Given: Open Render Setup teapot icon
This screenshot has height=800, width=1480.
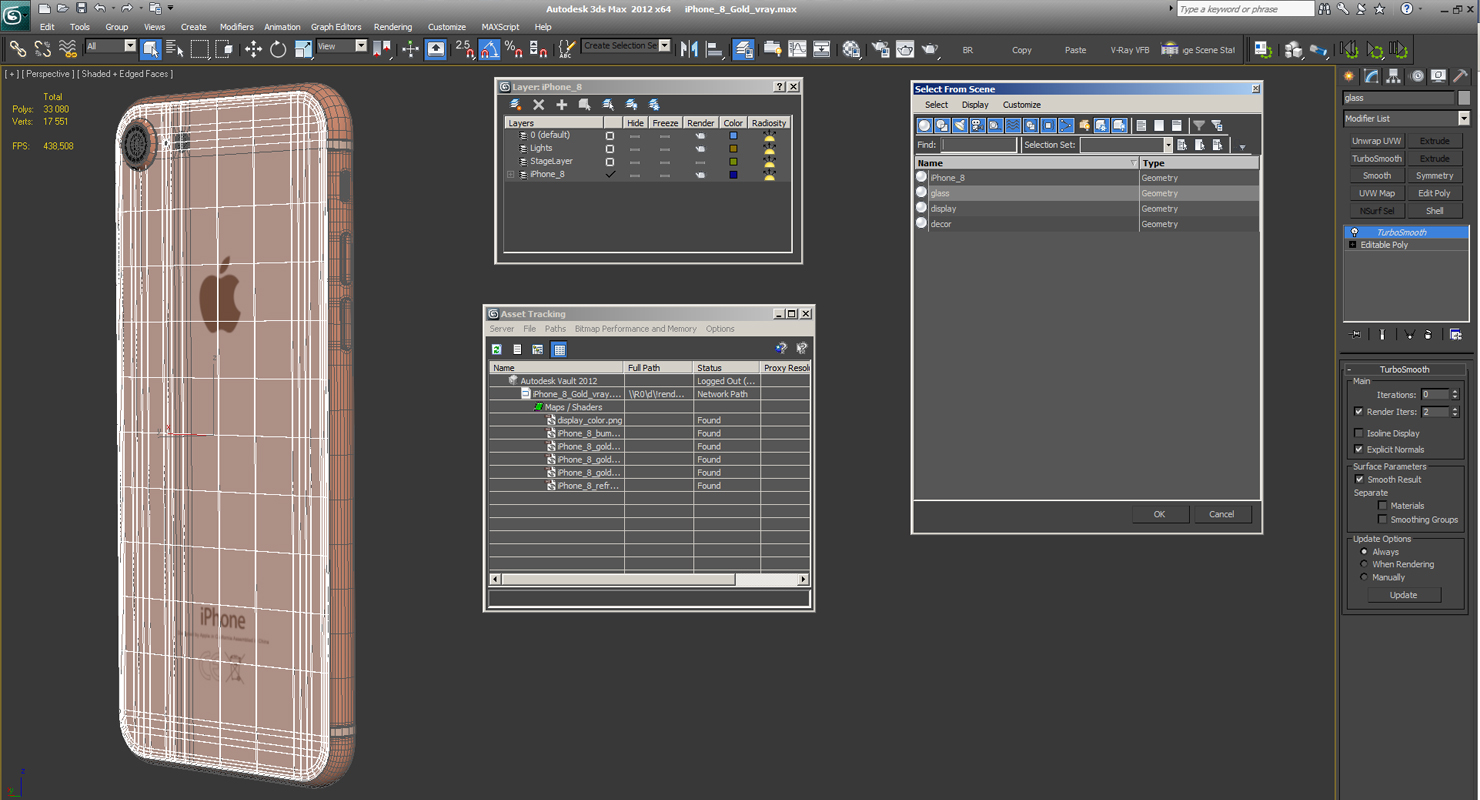Looking at the screenshot, I should click(x=881, y=48).
